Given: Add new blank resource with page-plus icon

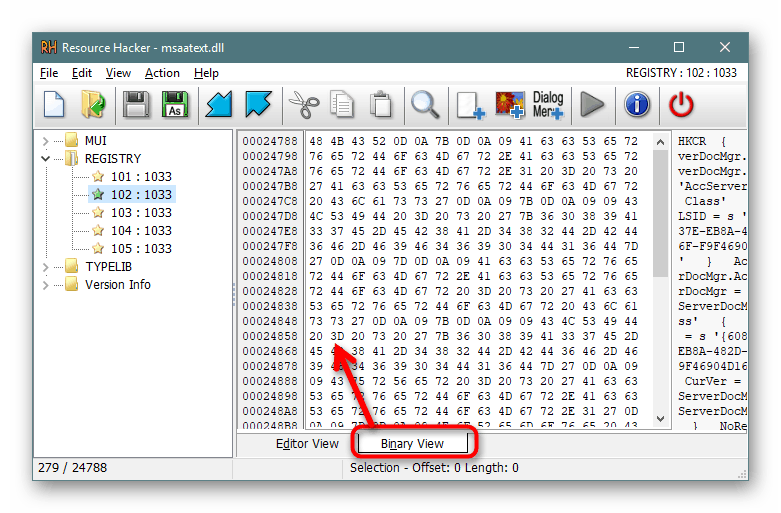Looking at the screenshot, I should [471, 105].
